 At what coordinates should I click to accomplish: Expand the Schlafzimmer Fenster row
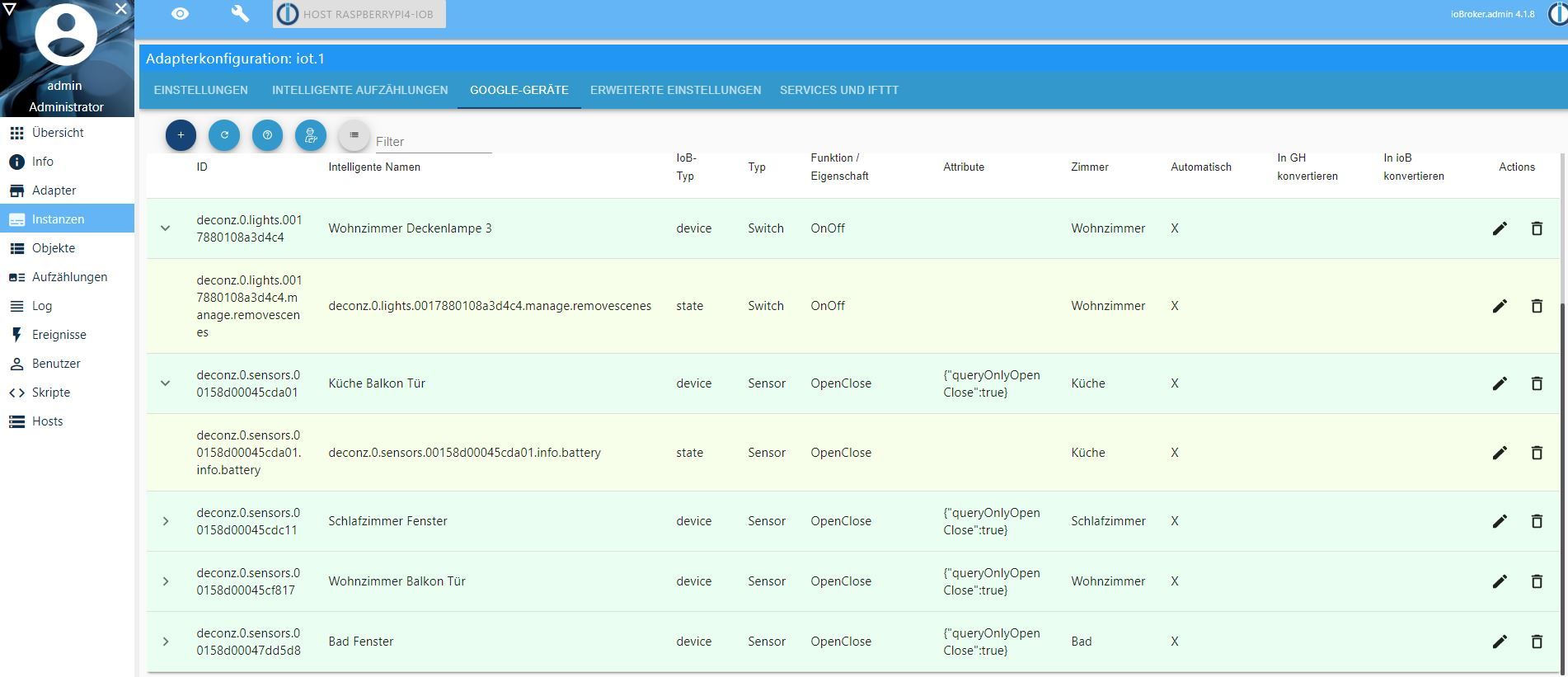[x=166, y=521]
